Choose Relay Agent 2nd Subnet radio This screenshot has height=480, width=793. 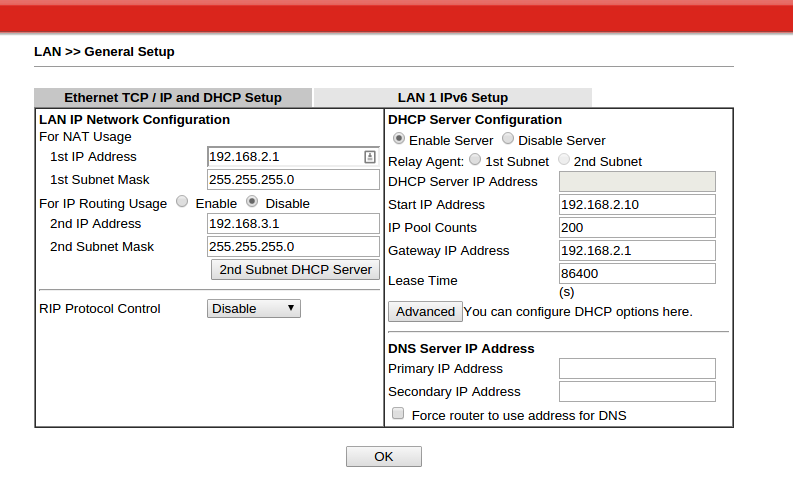point(563,159)
